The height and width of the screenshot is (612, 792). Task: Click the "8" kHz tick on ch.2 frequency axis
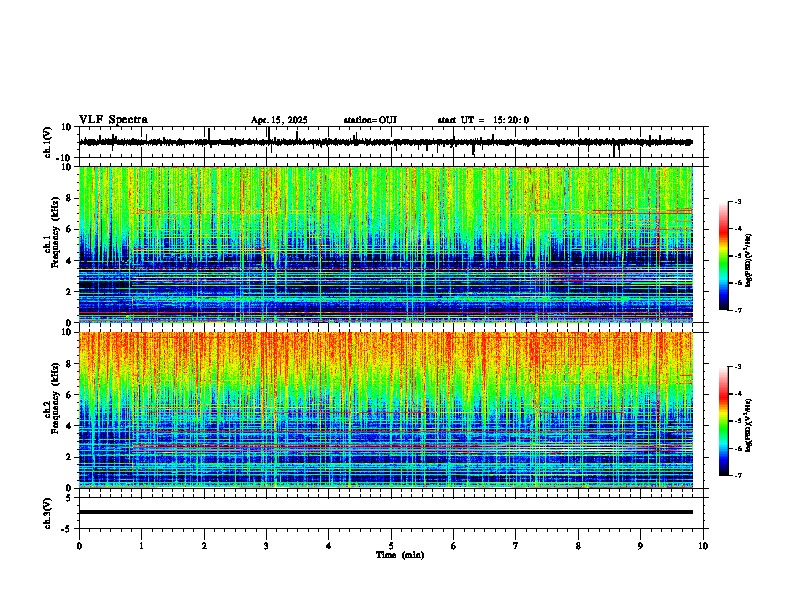70,364
